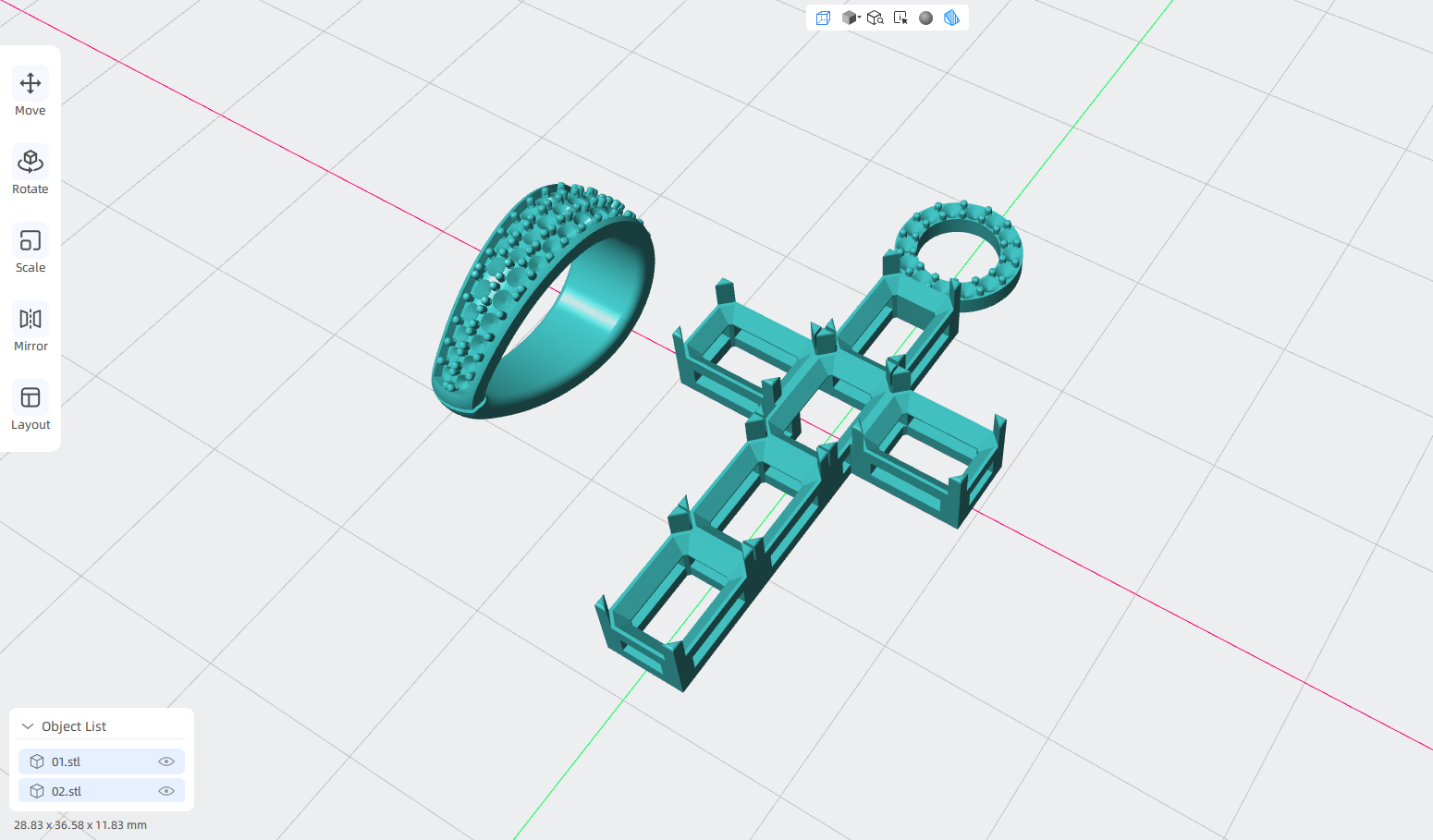Hide 01.stl using its eye icon
Viewport: 1433px width, 840px height.
click(x=166, y=761)
